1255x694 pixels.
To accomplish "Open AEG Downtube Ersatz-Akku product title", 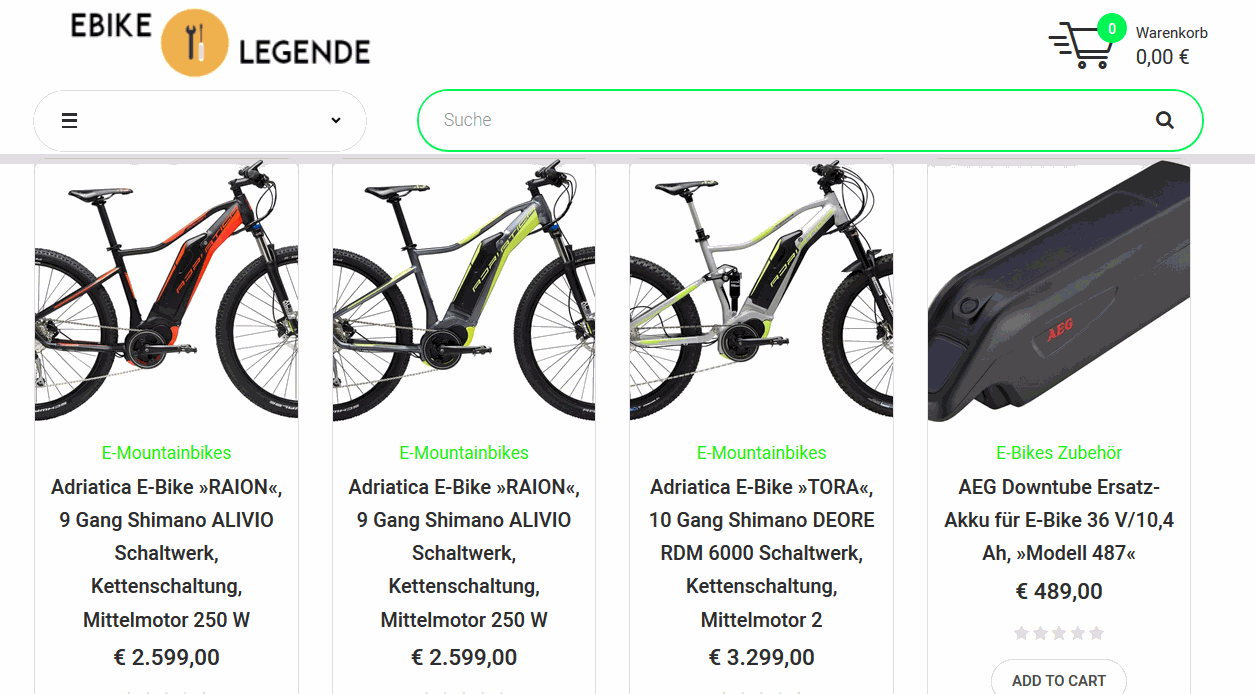I will coord(1059,520).
